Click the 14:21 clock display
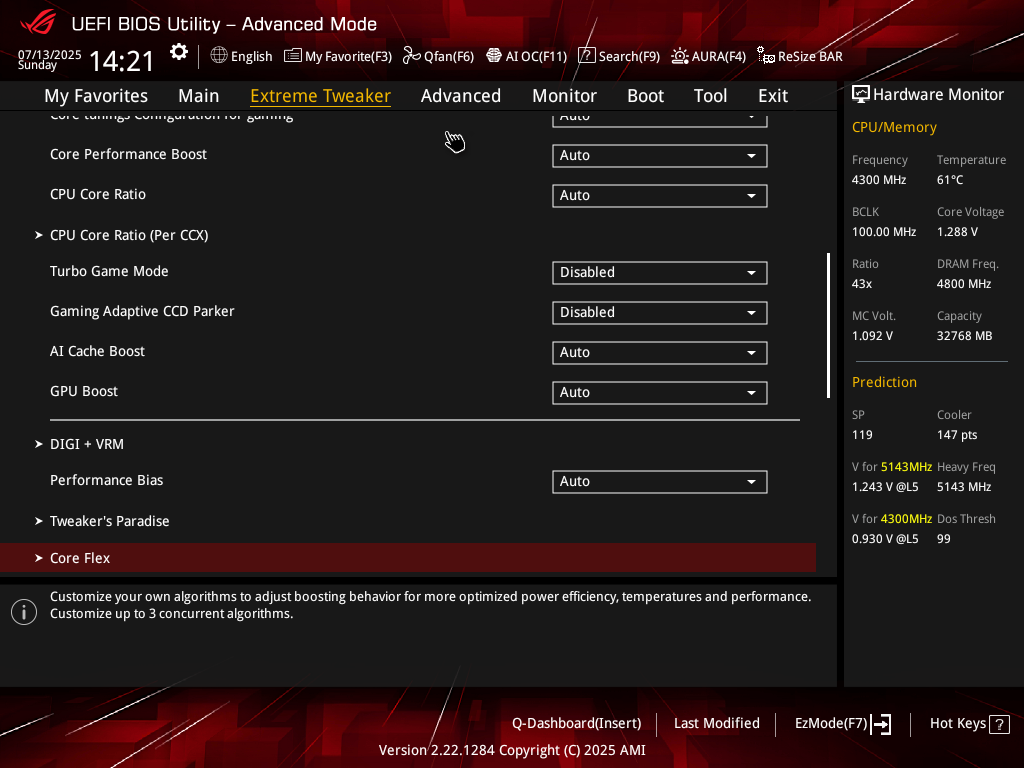Screen dimensions: 1024x768 tap(121, 62)
